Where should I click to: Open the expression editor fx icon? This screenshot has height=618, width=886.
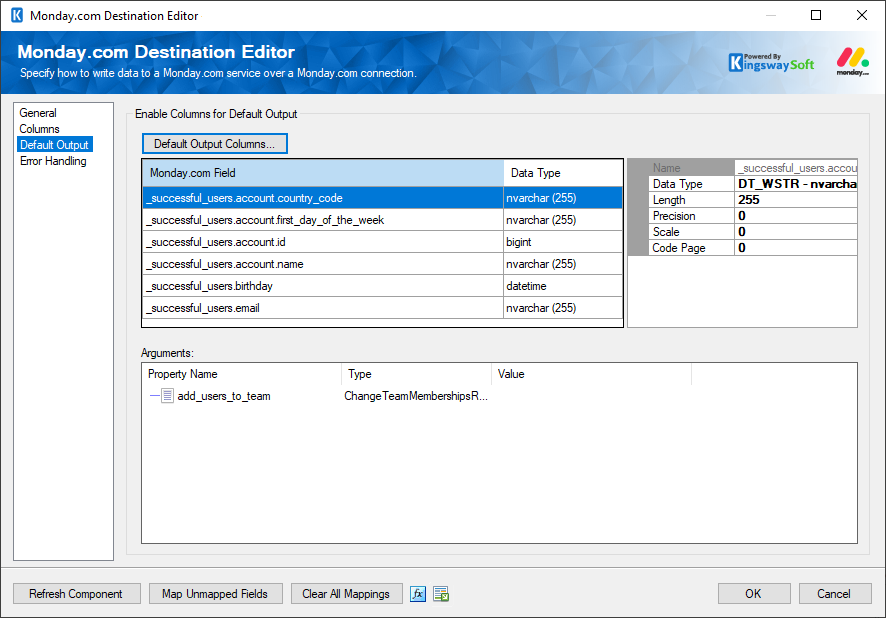pos(418,594)
